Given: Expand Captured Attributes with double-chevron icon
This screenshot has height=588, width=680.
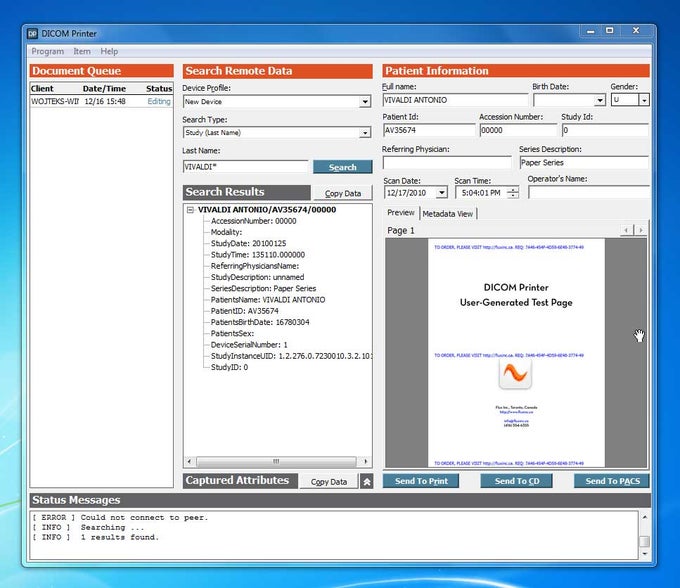Looking at the screenshot, I should coord(367,481).
